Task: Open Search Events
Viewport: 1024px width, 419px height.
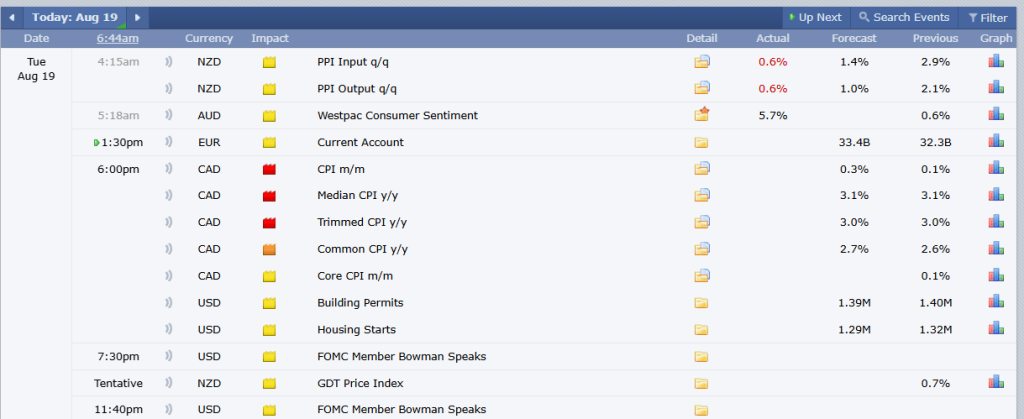Action: click(903, 17)
